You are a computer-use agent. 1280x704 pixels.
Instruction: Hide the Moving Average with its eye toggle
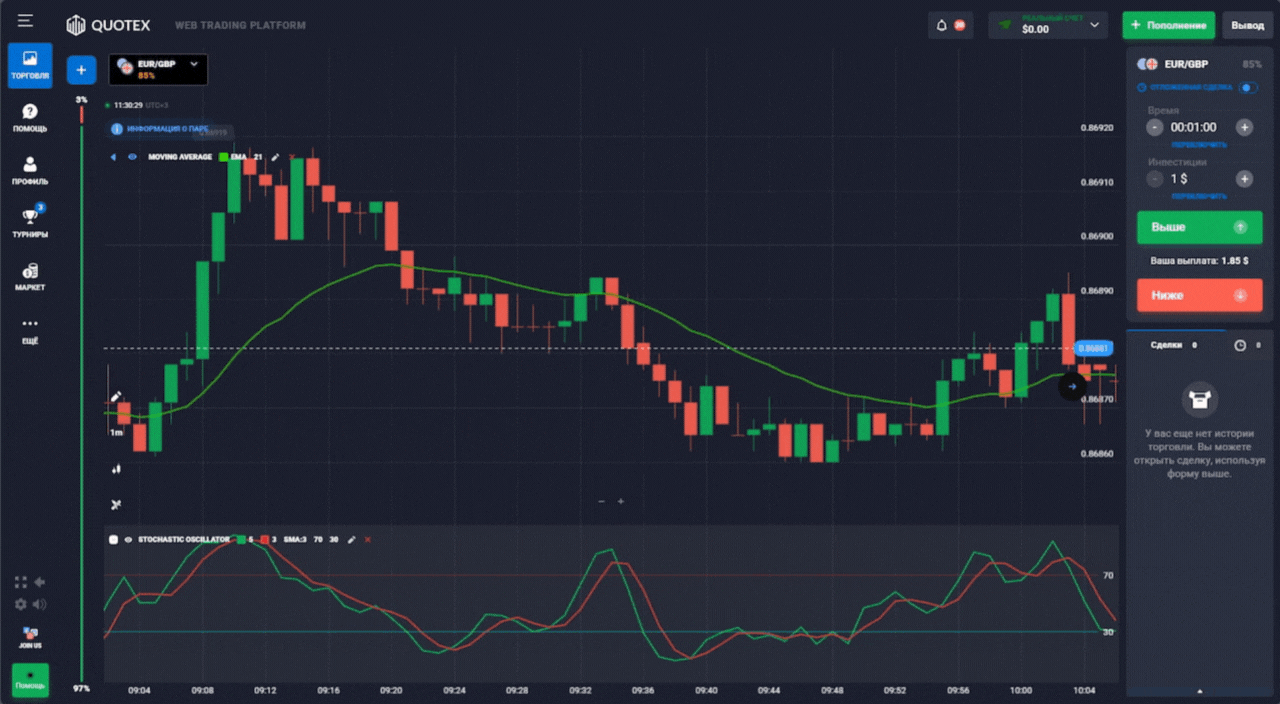coord(130,157)
